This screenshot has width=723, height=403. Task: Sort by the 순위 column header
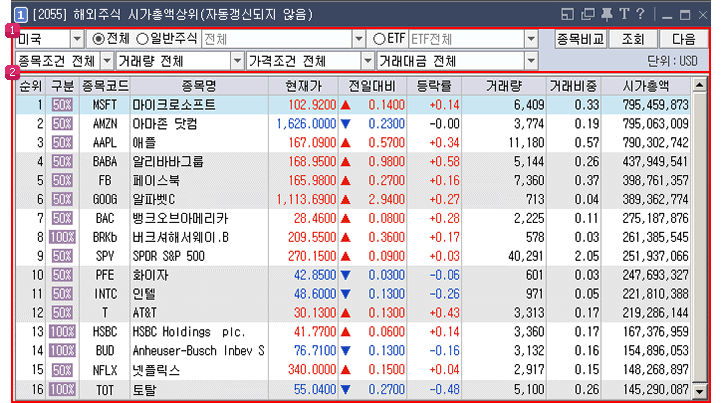tap(31, 86)
